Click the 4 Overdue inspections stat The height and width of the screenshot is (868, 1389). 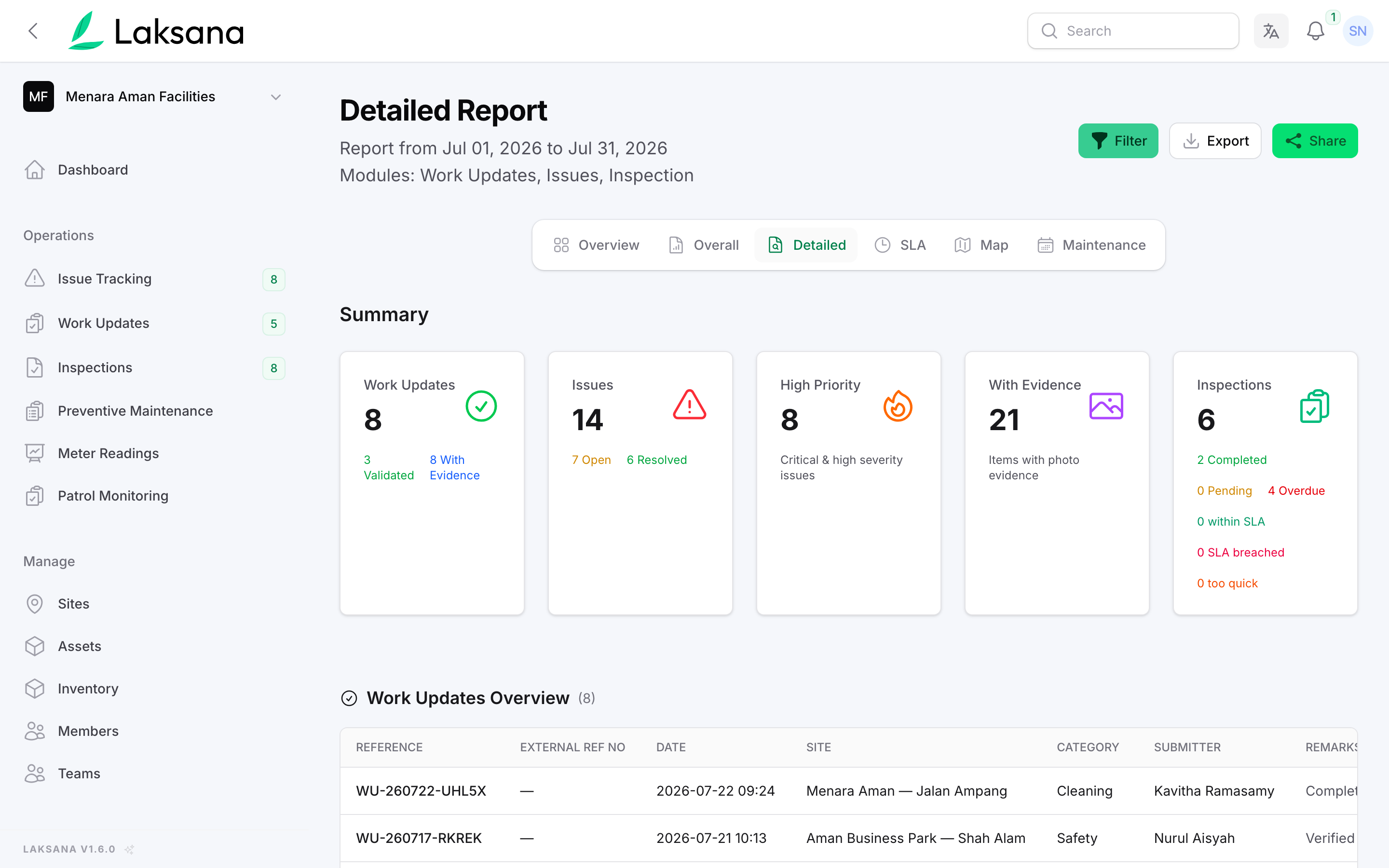pos(1296,491)
